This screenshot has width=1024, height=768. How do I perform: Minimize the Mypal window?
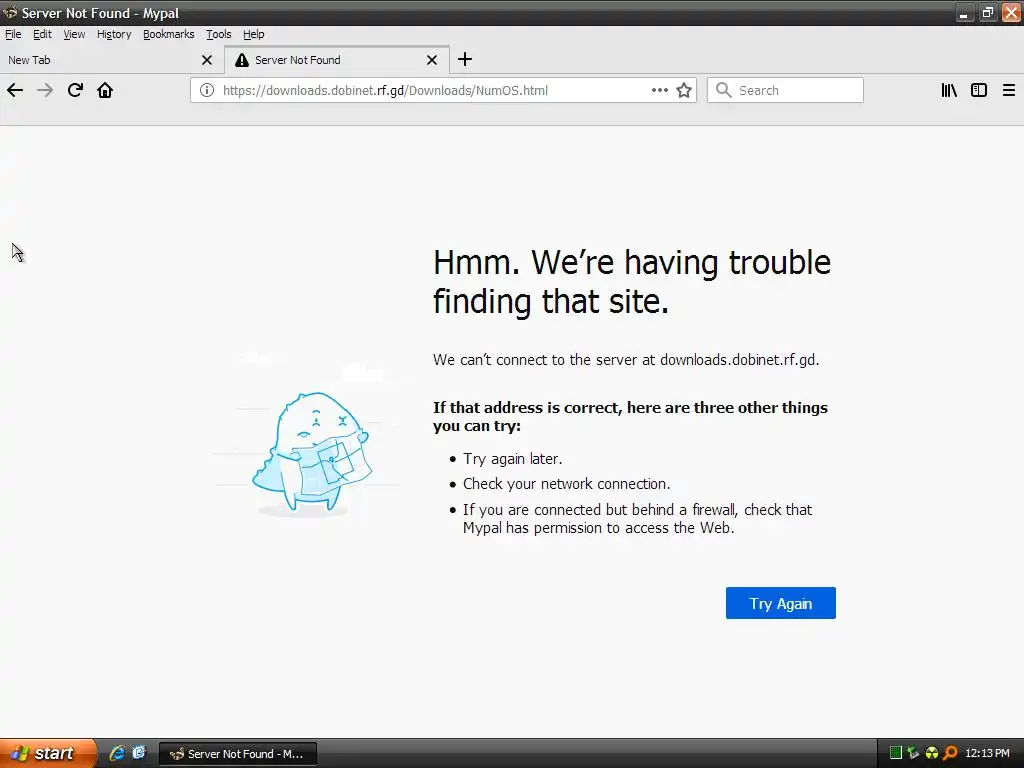(964, 13)
